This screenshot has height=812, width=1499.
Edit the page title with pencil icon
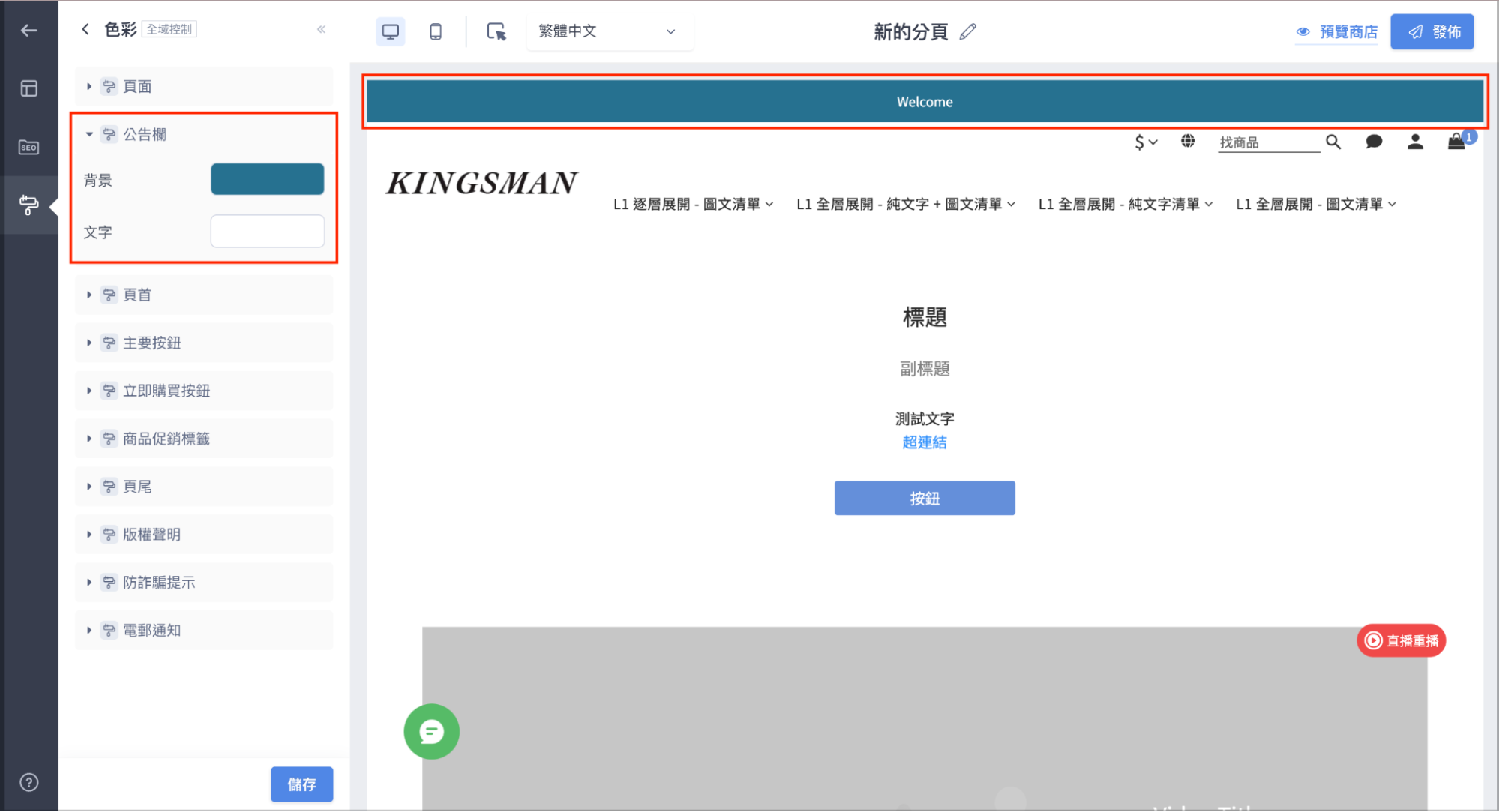(x=968, y=31)
